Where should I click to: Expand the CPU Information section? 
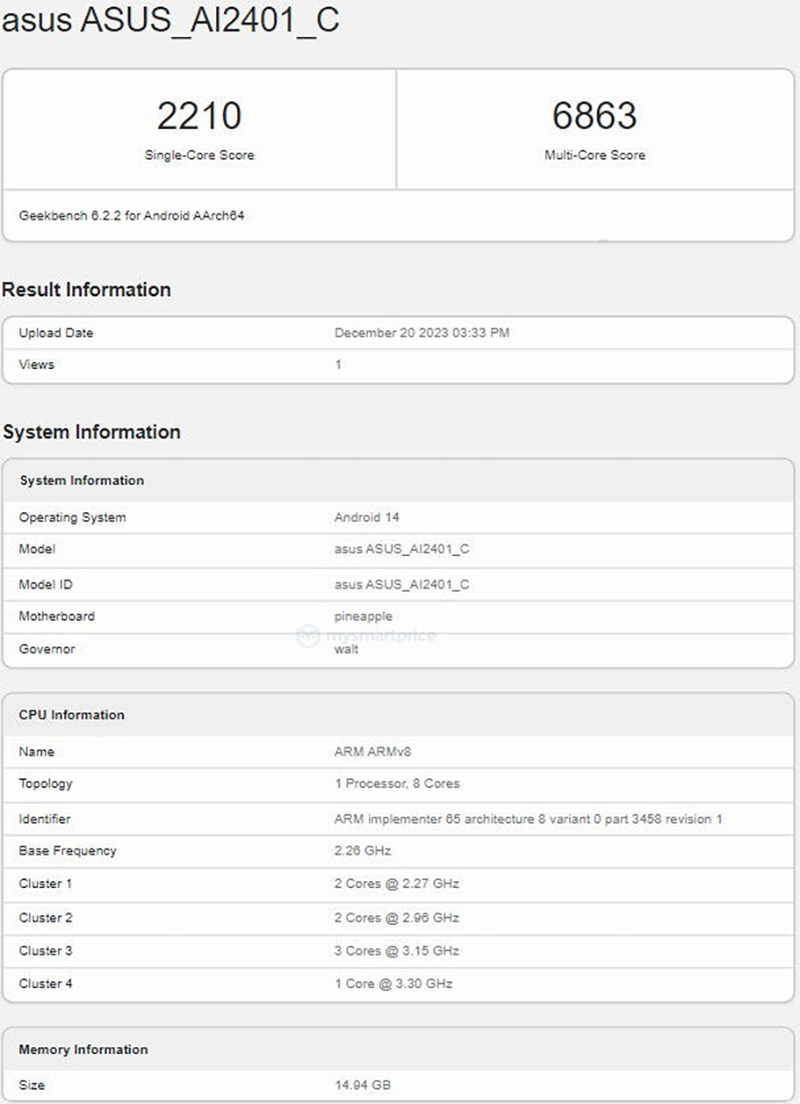coord(72,715)
